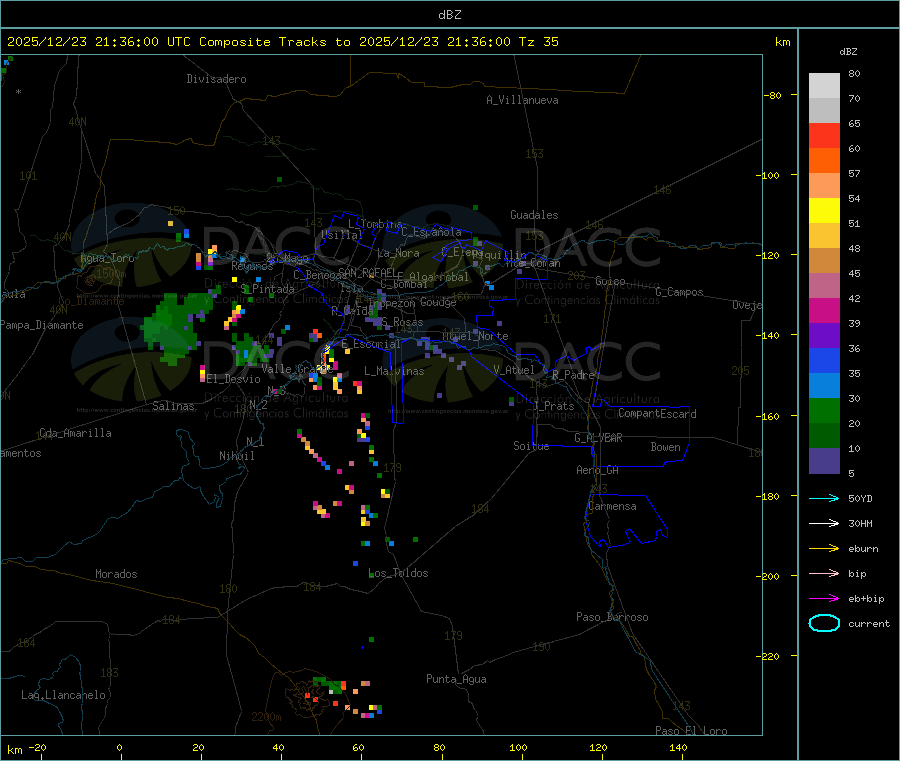Click the 50YD legend label

point(860,498)
